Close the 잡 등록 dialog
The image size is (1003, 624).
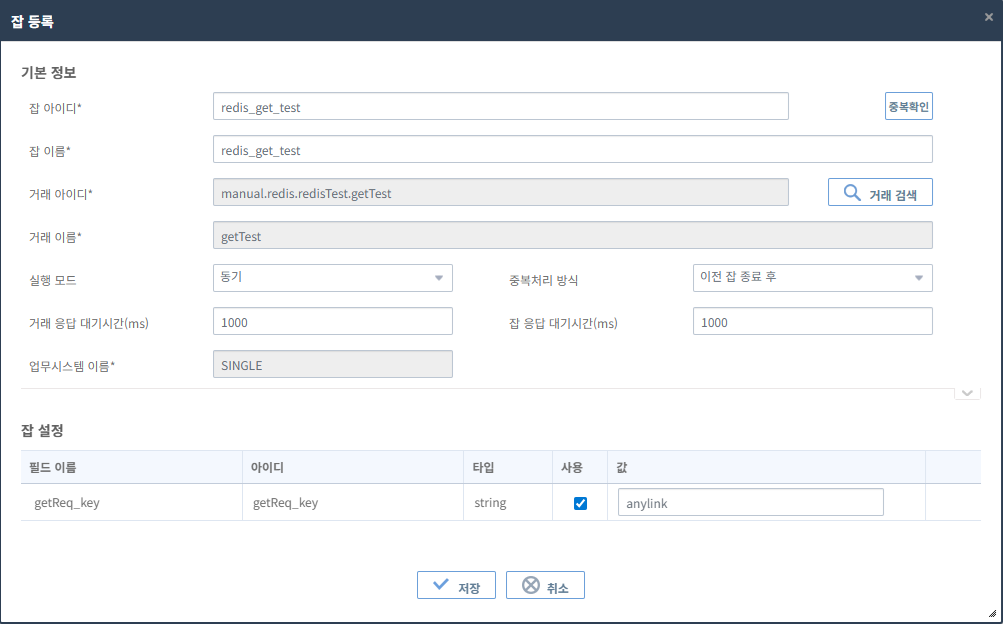tap(988, 17)
